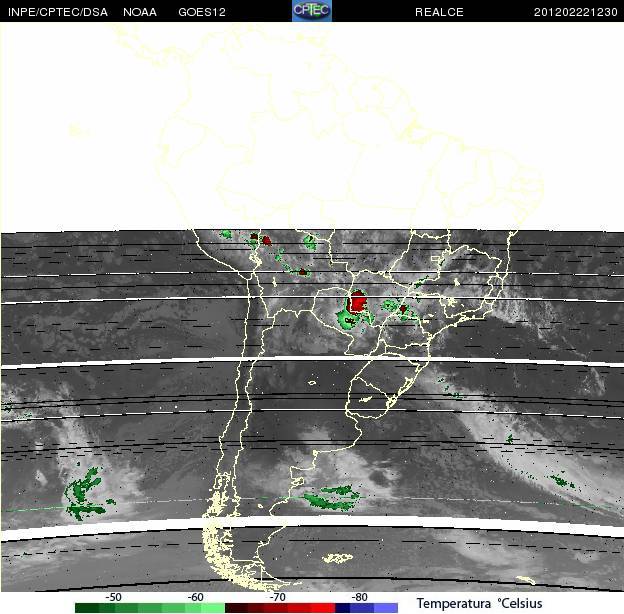Select the NOAA label in header
This screenshot has width=624, height=614.
(140, 12)
